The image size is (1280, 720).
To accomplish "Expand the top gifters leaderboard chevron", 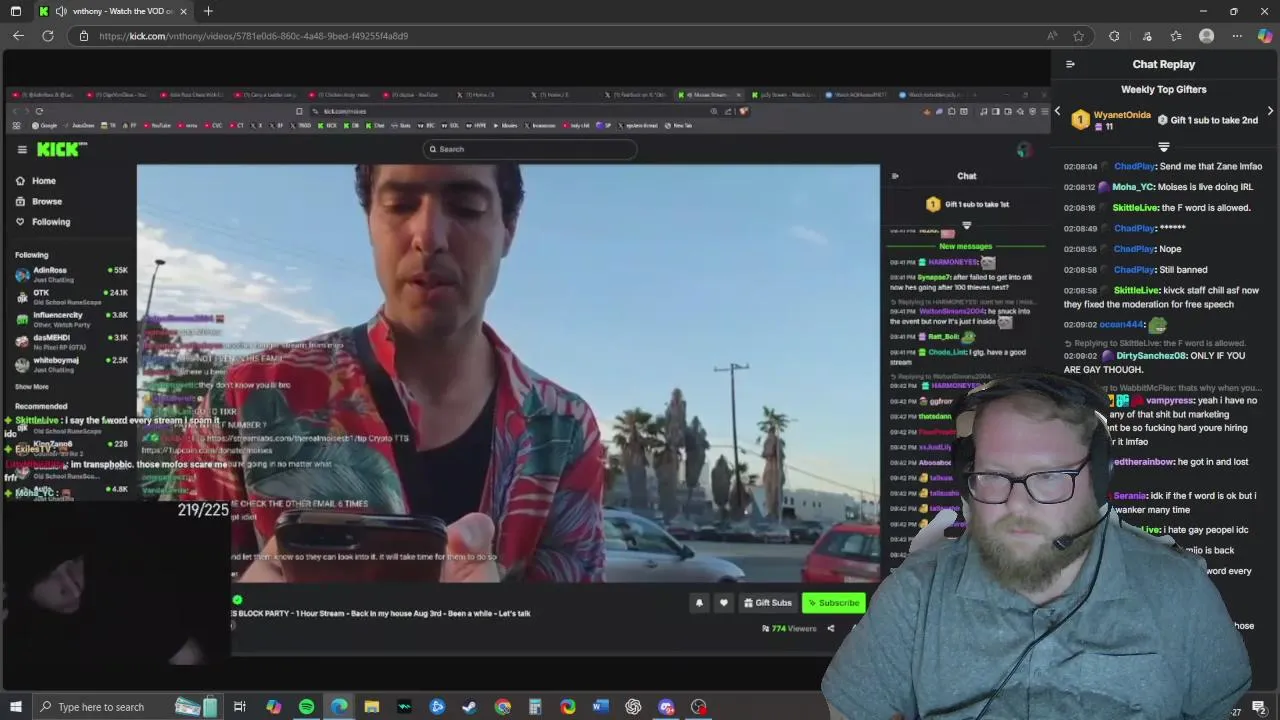I will coord(1163,147).
